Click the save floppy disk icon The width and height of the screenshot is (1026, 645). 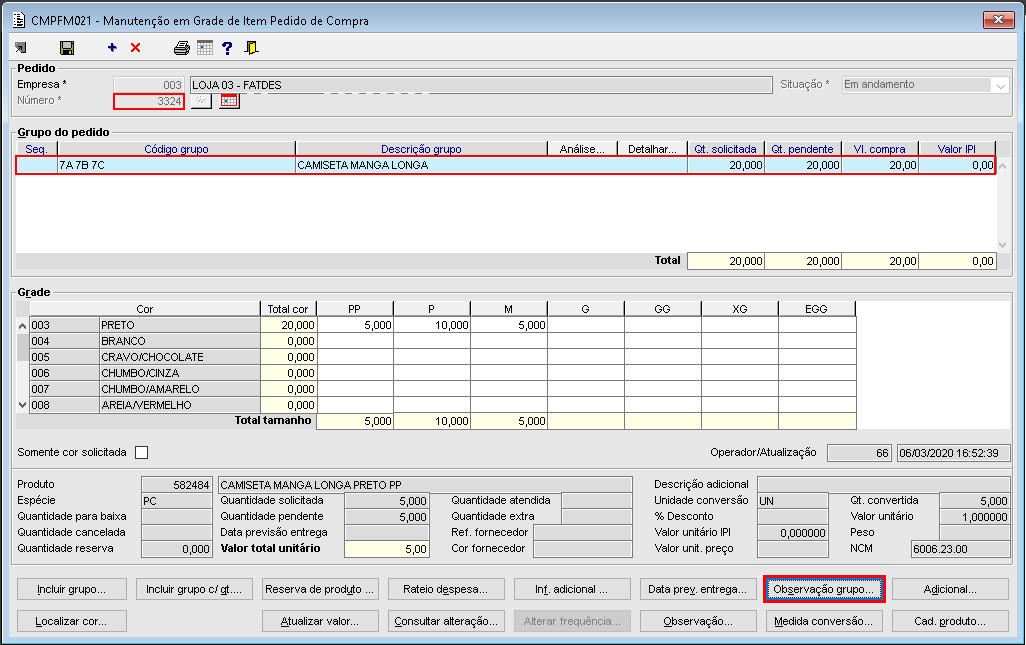pos(67,47)
